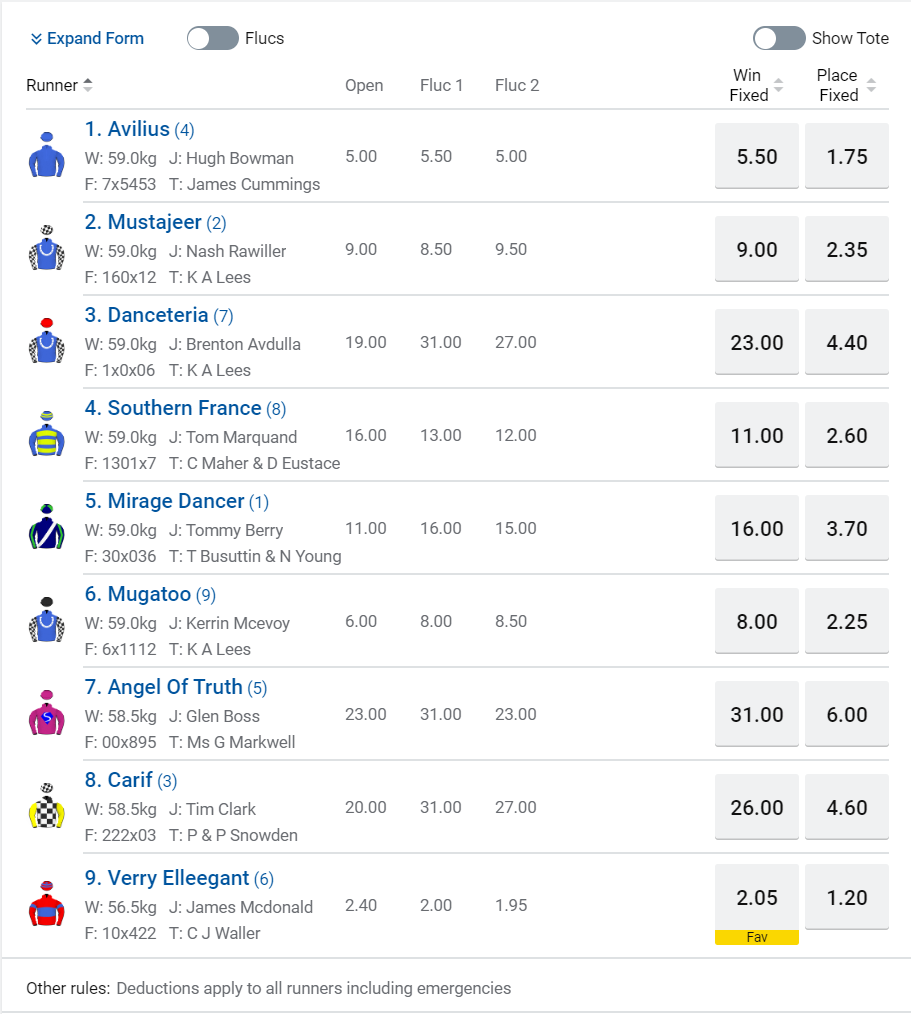
Task: Click Mirage Dancer navy sash silks icon
Action: pos(46,527)
